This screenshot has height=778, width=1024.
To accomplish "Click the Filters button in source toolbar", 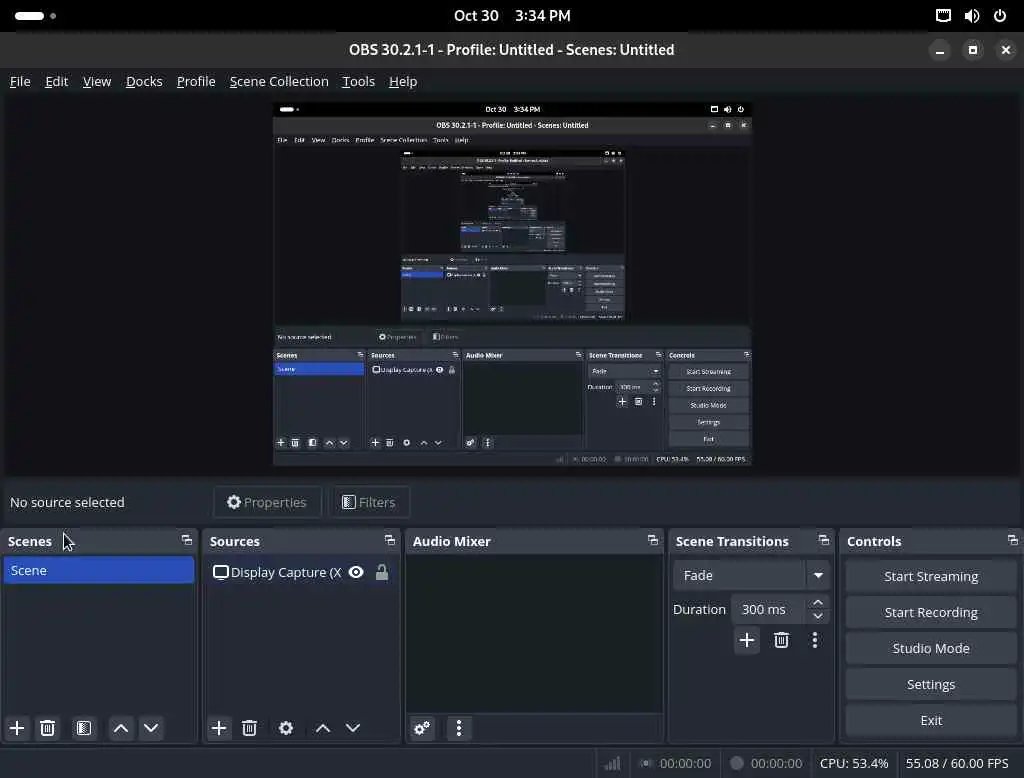I will [x=369, y=502].
